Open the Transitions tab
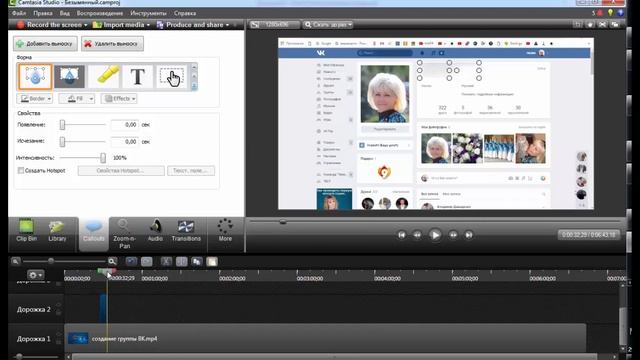This screenshot has width=640, height=360. click(186, 231)
